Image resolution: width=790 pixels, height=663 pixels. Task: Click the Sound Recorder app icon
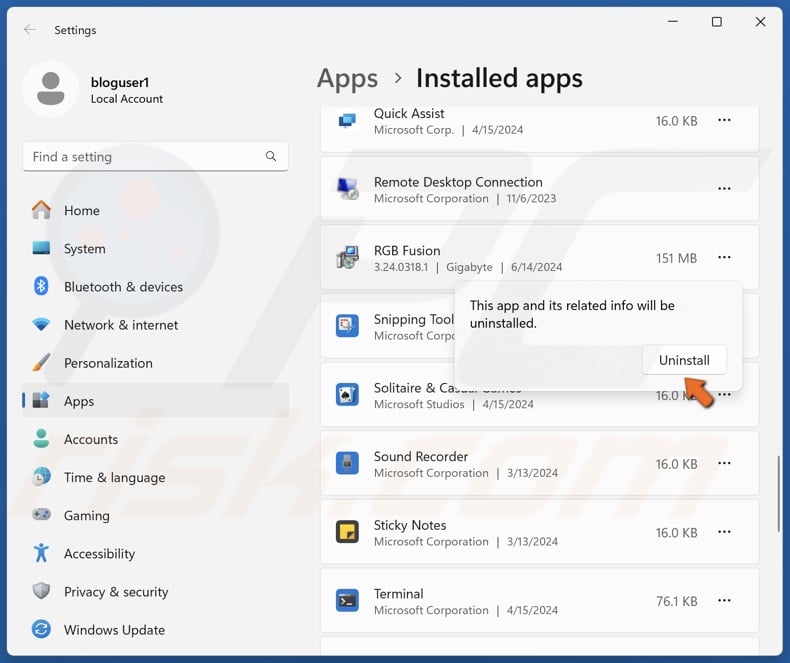(x=347, y=463)
